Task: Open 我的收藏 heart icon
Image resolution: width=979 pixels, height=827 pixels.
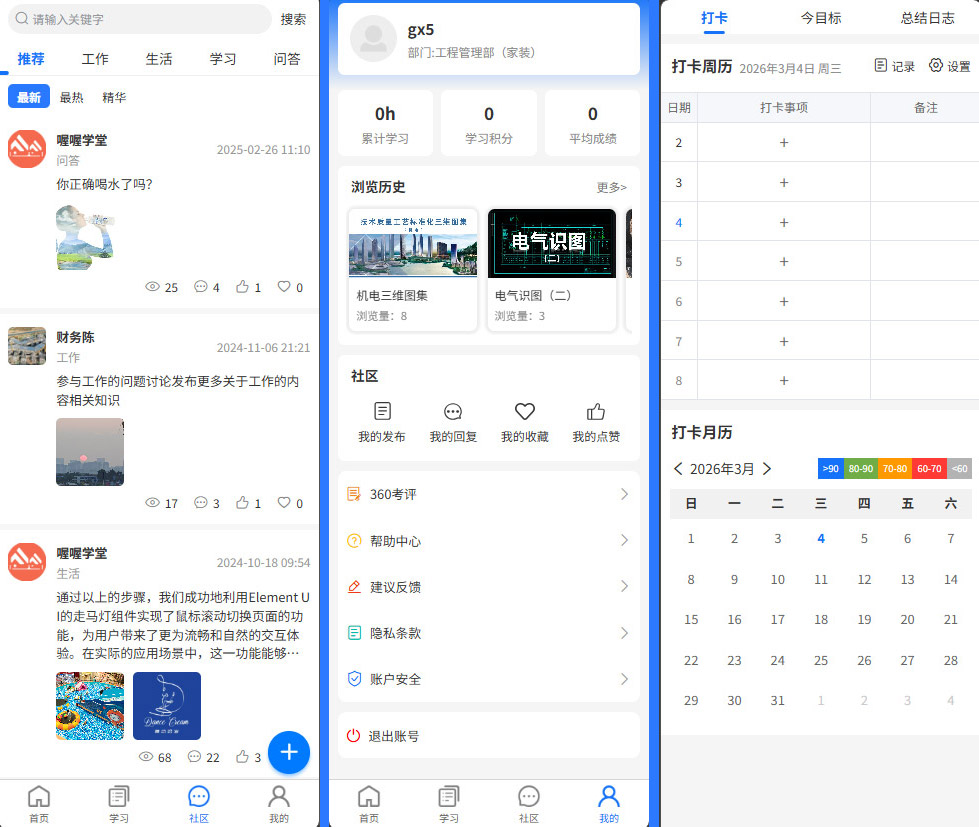Action: 525,411
